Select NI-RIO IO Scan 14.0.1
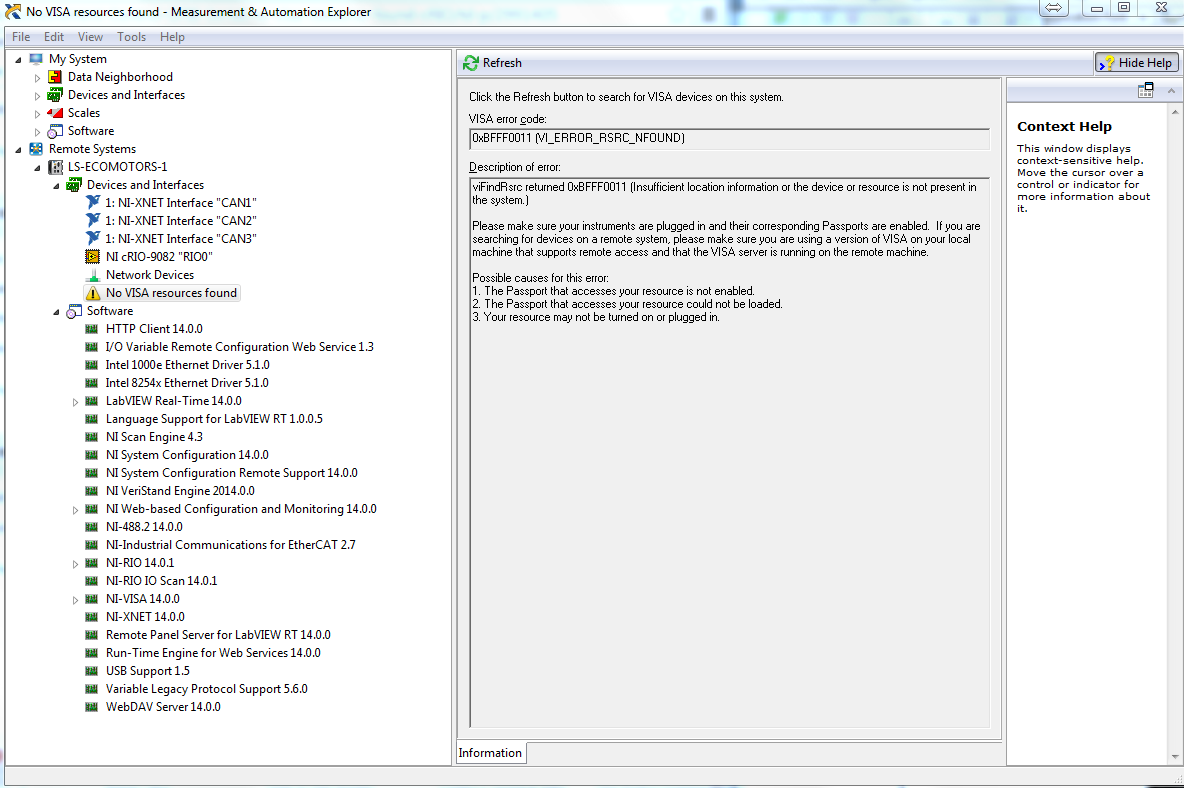This screenshot has height=788, width=1184. 161,580
